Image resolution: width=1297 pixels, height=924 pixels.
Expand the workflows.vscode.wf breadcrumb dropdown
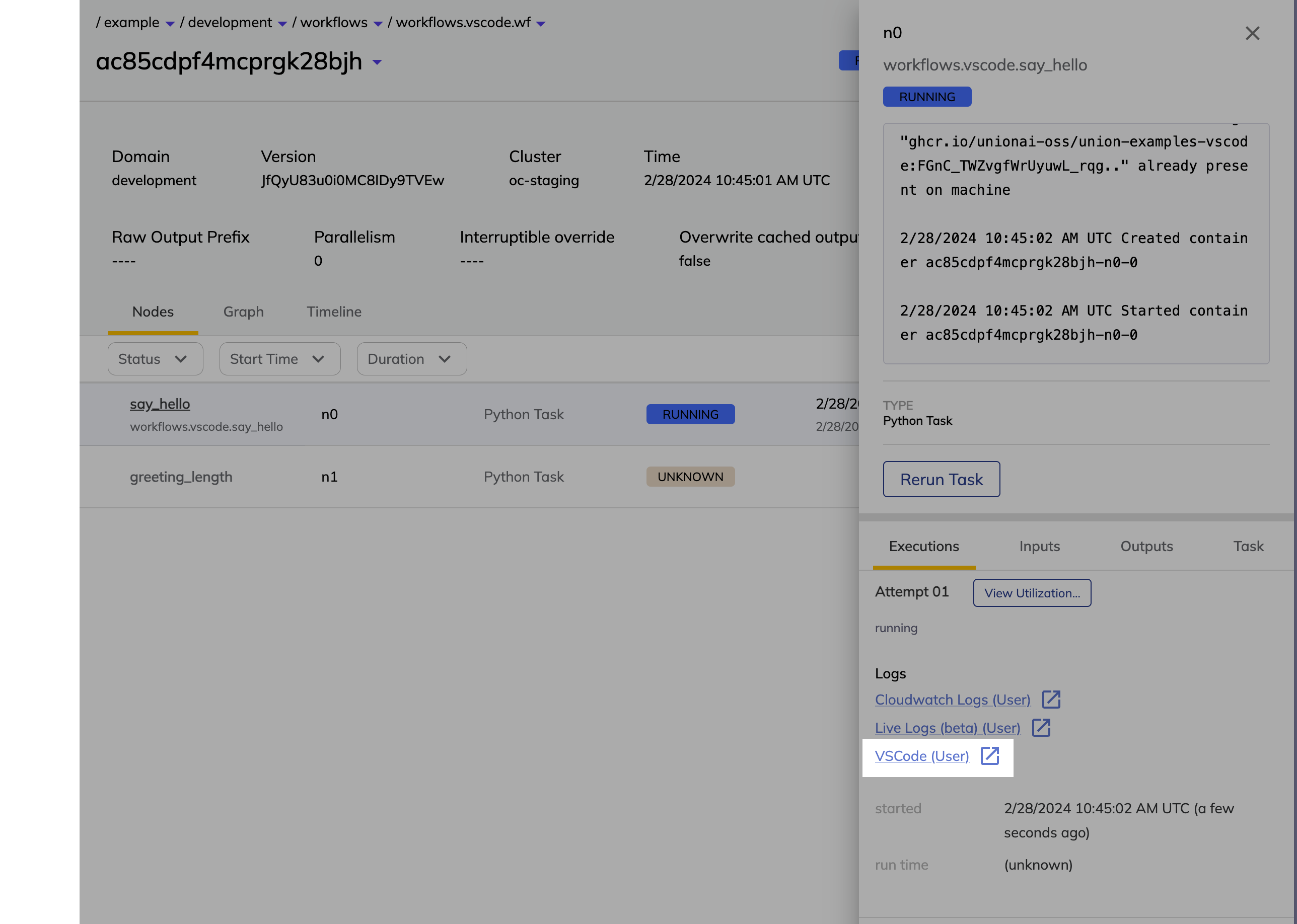(x=541, y=24)
